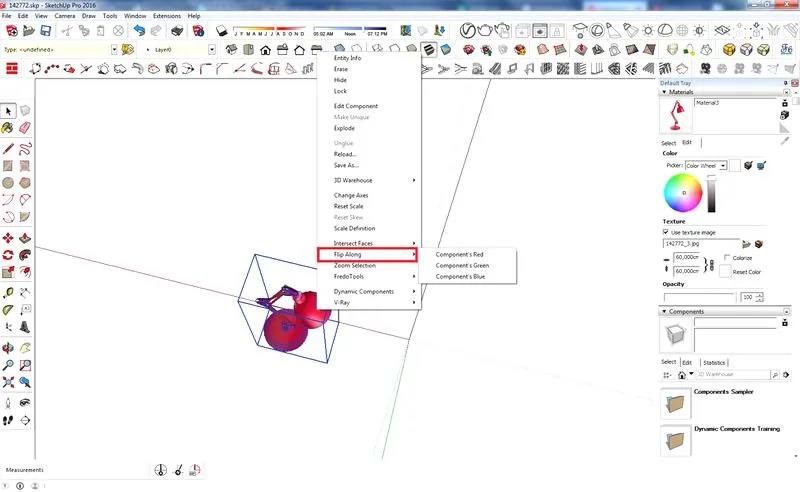
Task: Open the Color Wheel picker dropdown
Action: click(723, 166)
